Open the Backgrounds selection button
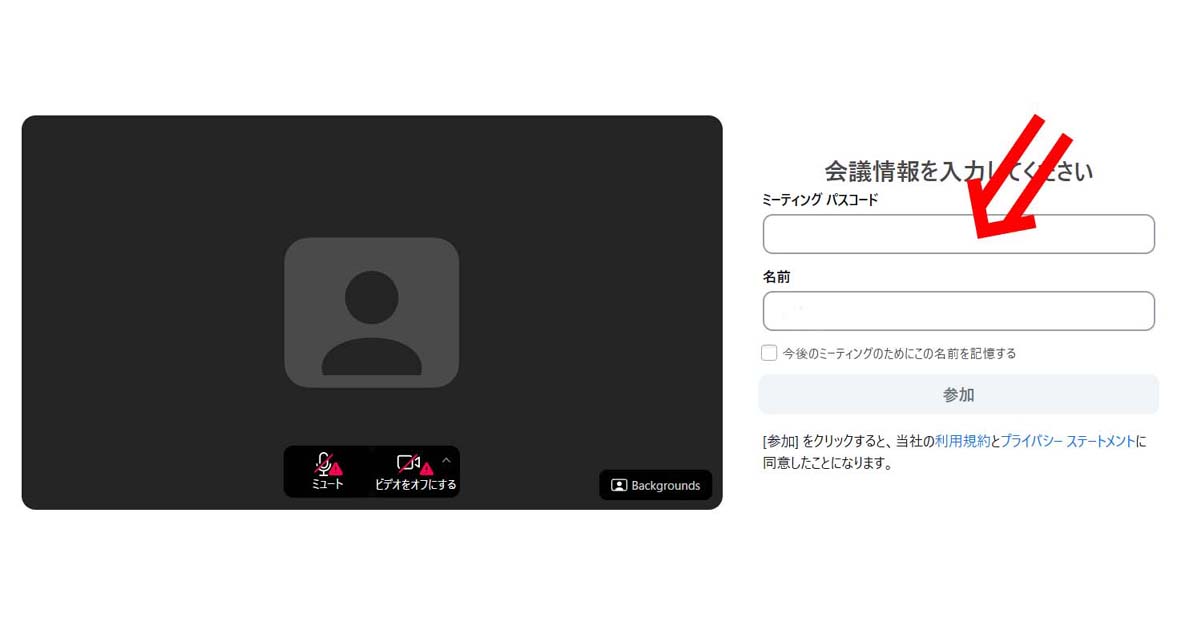Screen dimensions: 1181x622 coord(656,485)
